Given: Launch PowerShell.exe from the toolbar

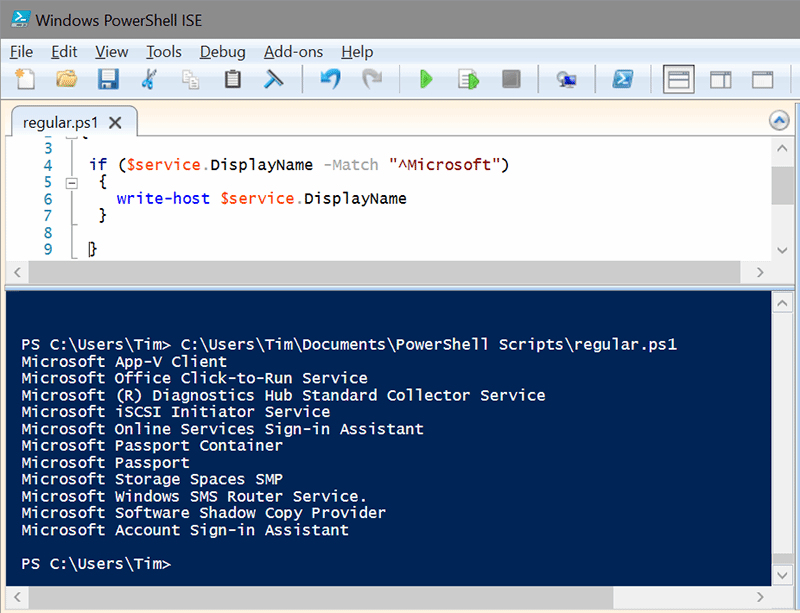Looking at the screenshot, I should tap(622, 79).
